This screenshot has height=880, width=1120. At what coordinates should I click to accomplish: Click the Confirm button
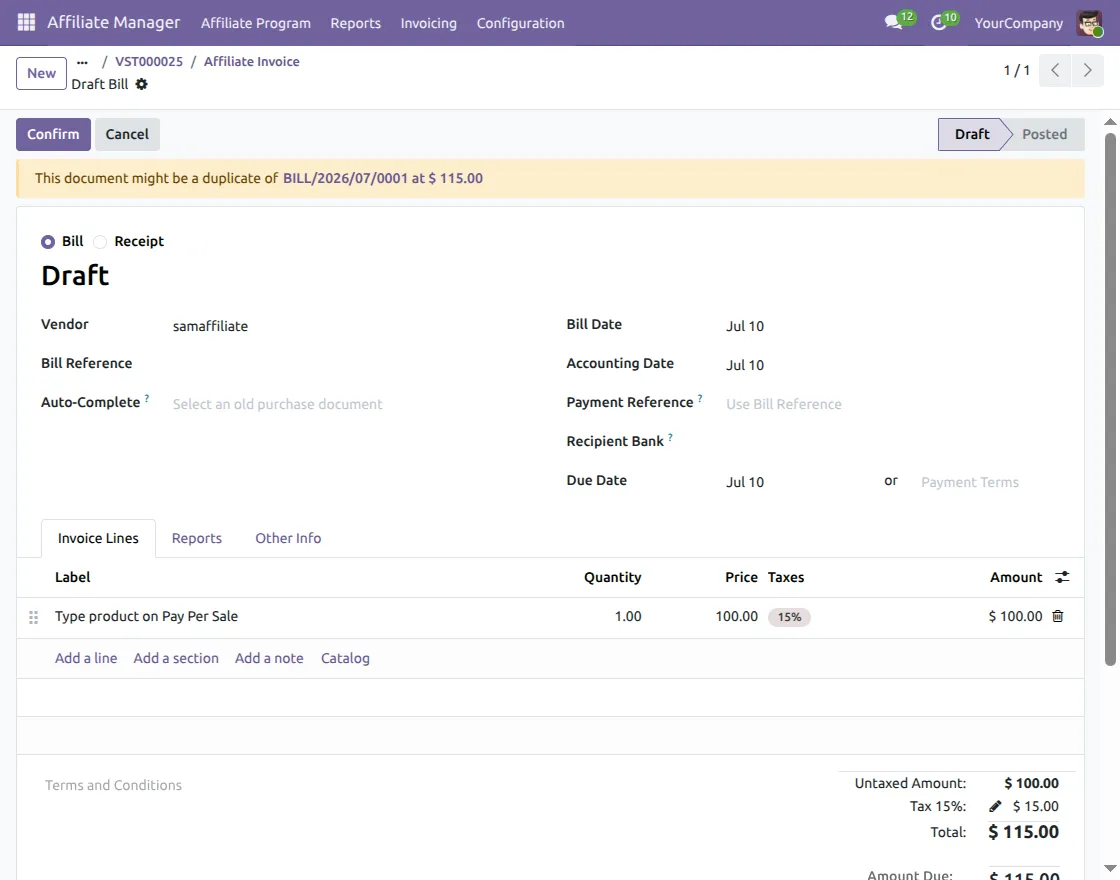(x=54, y=134)
